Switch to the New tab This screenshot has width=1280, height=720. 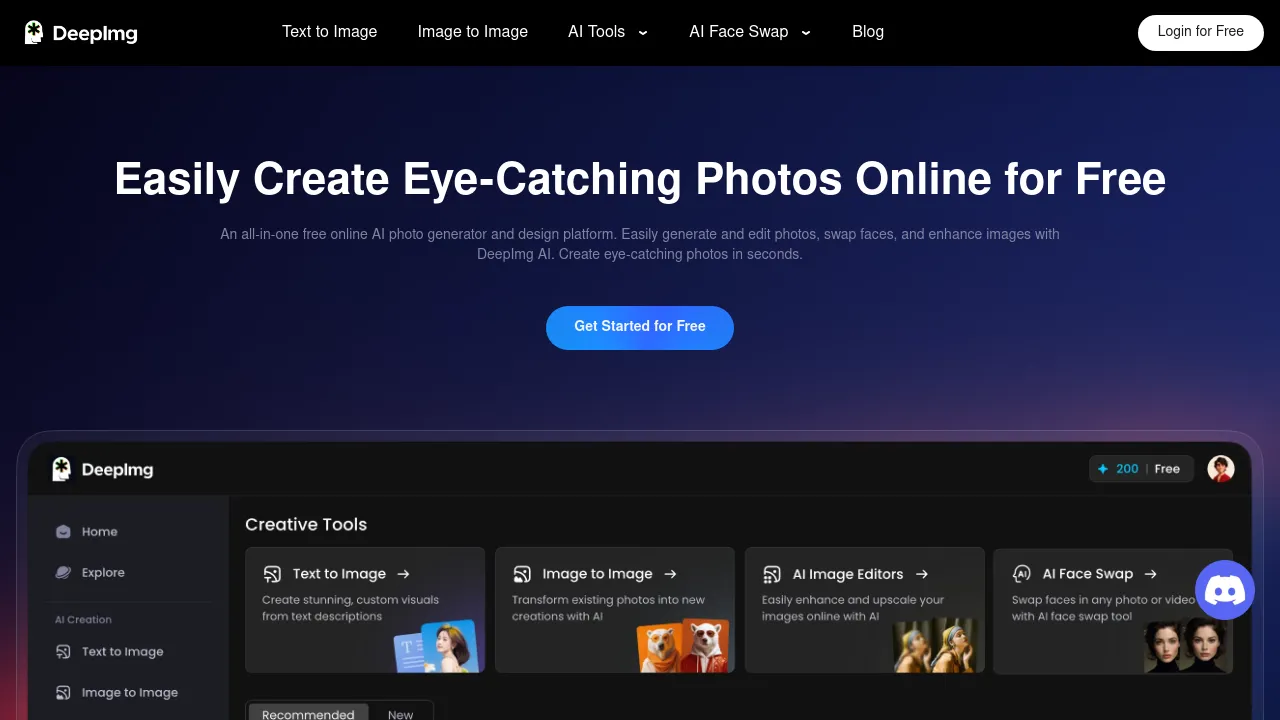[x=400, y=714]
